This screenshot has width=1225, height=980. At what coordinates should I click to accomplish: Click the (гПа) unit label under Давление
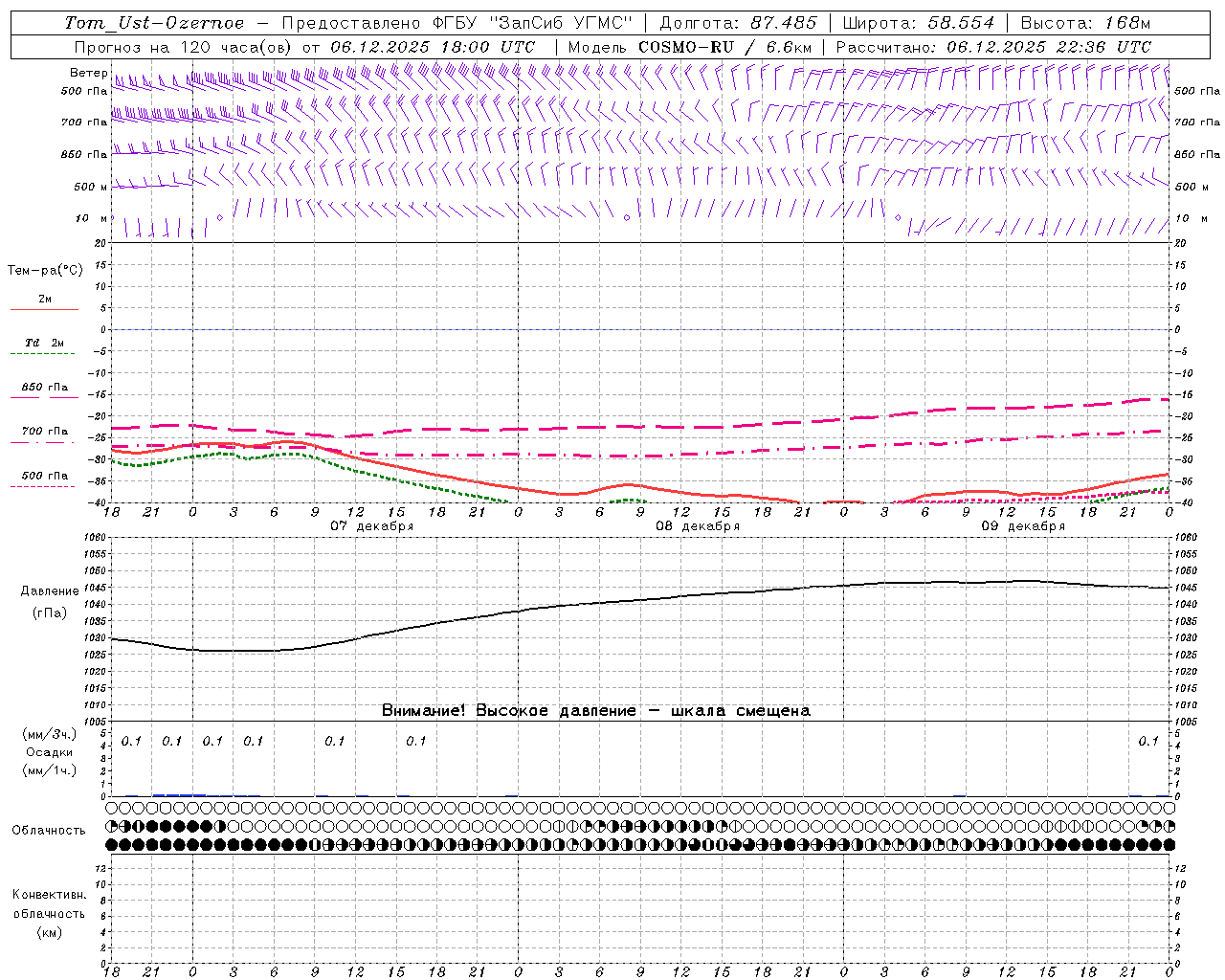tap(50, 613)
